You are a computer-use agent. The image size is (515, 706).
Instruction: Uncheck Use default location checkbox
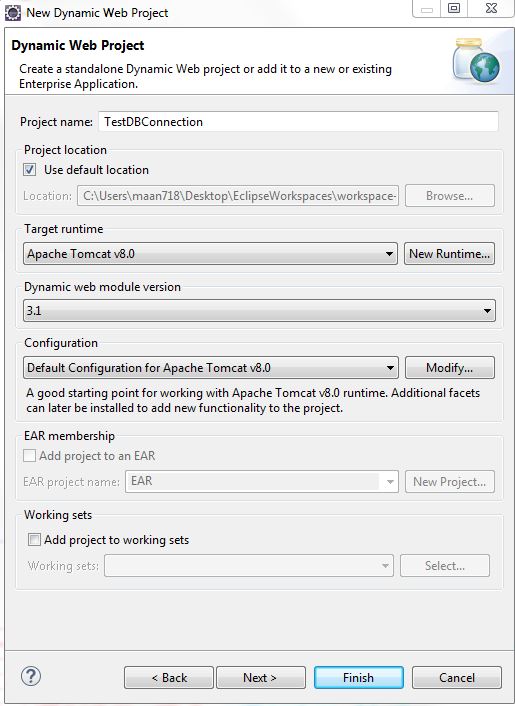[x=30, y=170]
